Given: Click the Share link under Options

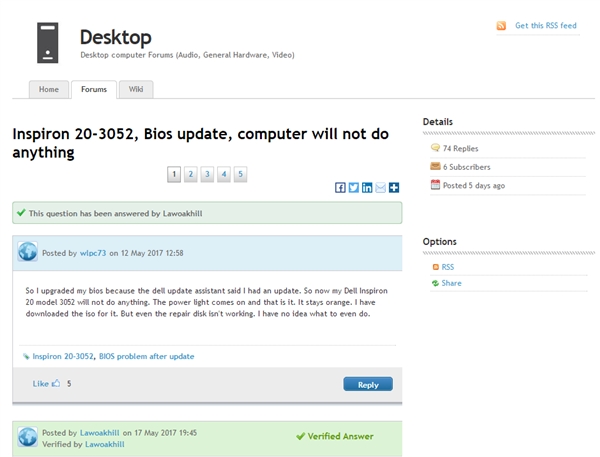Looking at the screenshot, I should (x=451, y=283).
